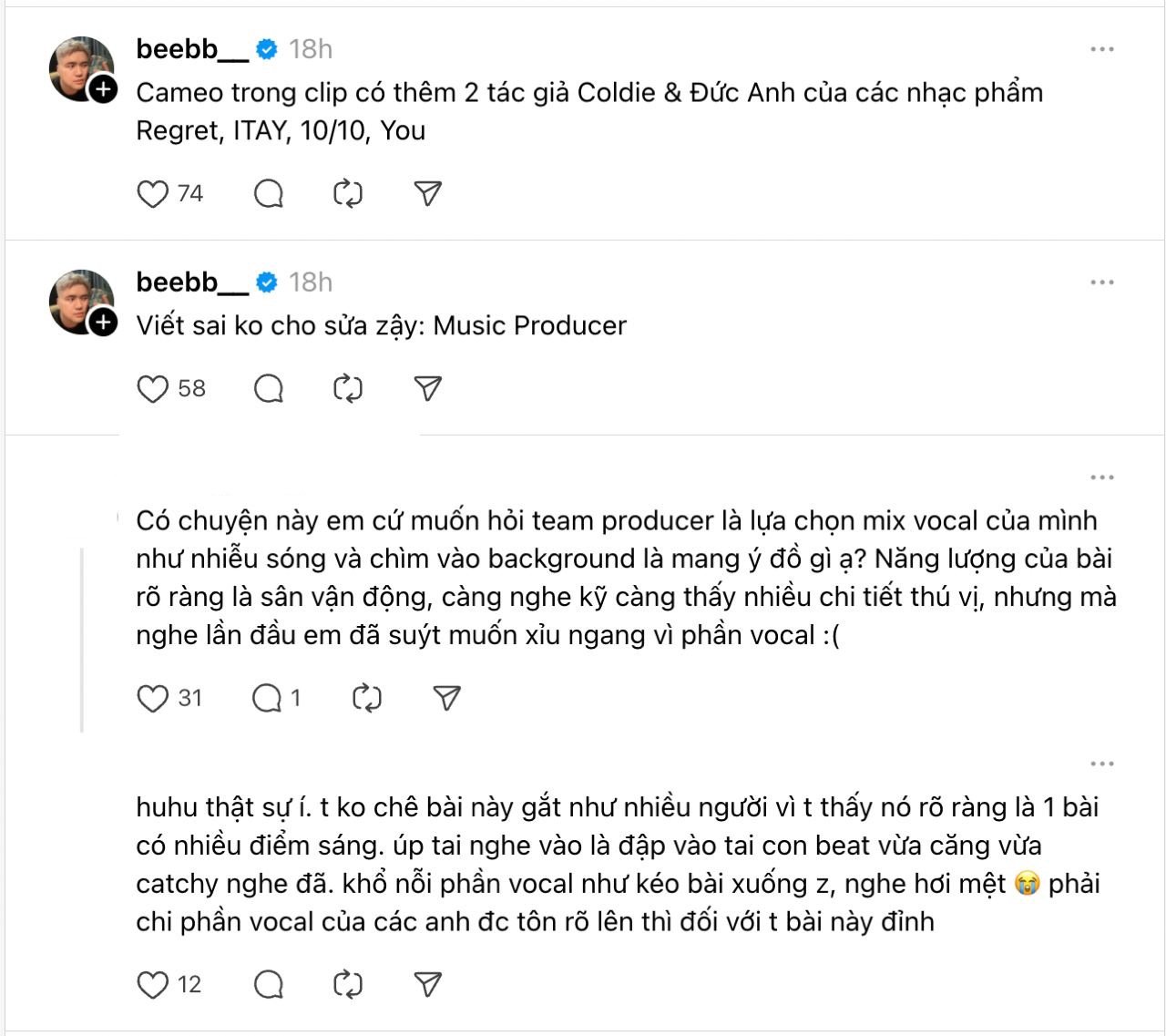Like the comment with 31 likes
This screenshot has width=1166, height=1036.
coord(153,699)
